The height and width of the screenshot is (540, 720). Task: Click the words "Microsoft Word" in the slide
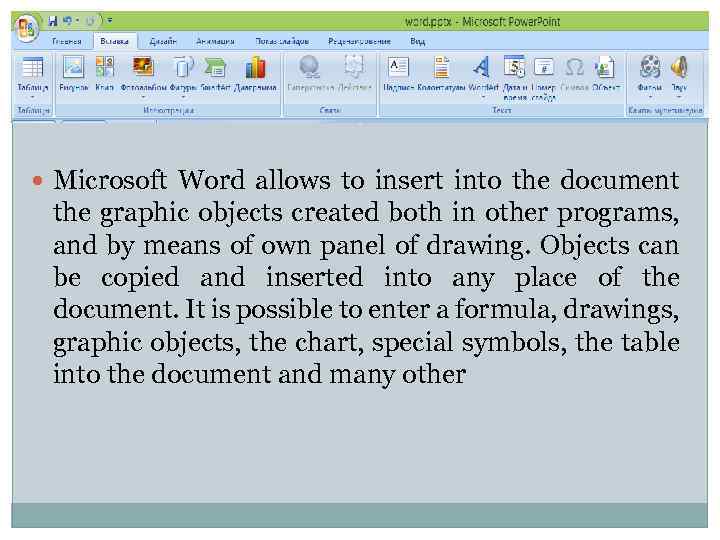click(149, 180)
